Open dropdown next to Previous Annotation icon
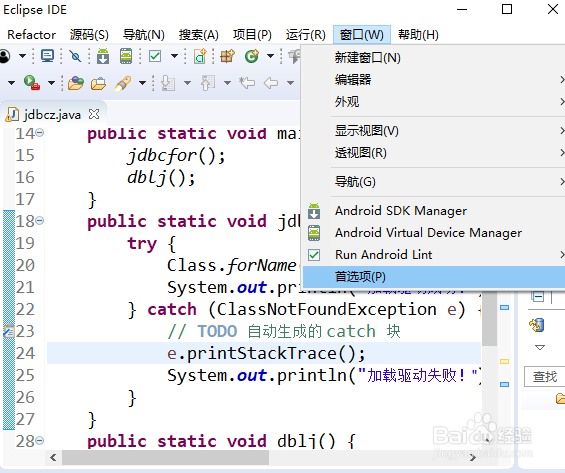565x473 pixels. 227,83
